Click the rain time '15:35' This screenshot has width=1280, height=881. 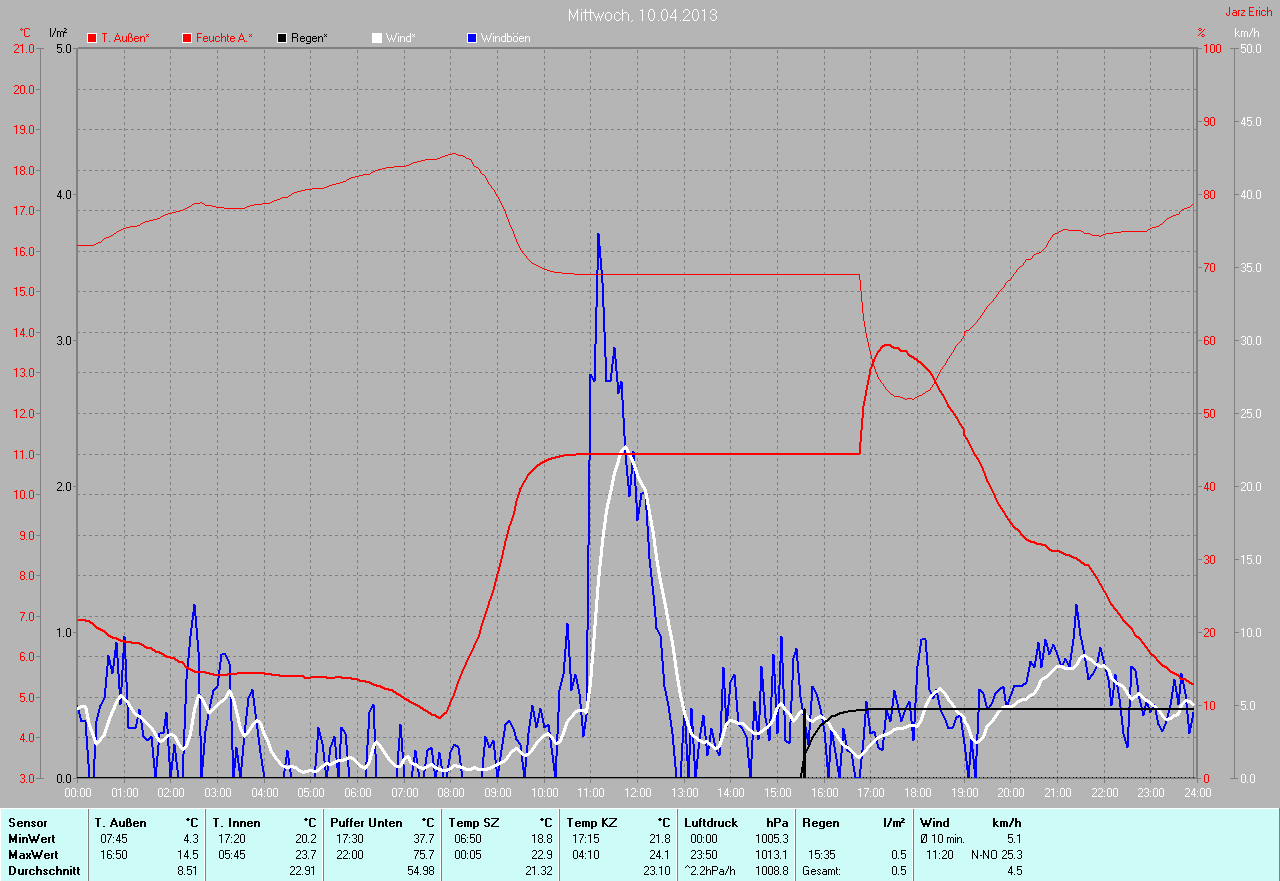[821, 855]
